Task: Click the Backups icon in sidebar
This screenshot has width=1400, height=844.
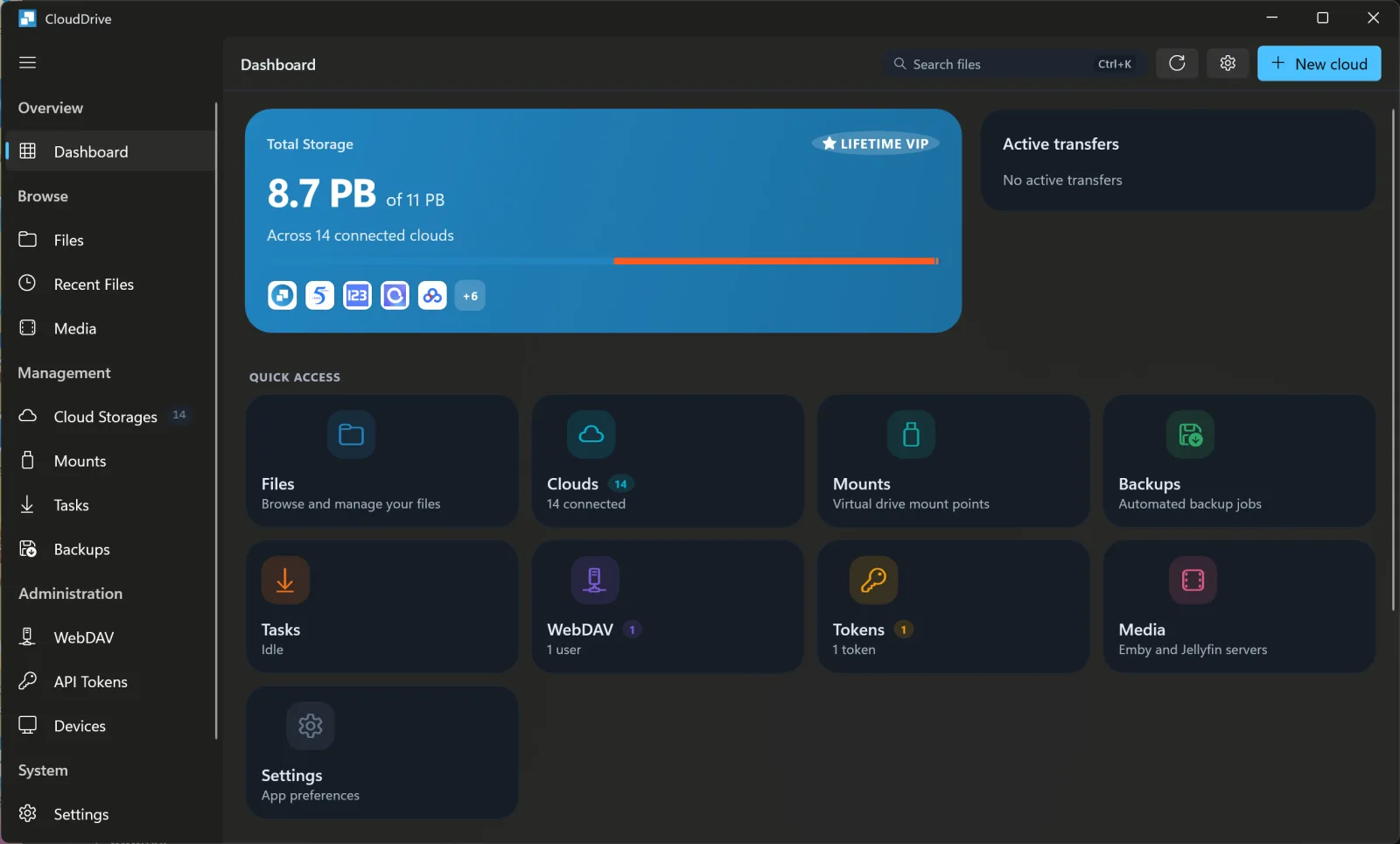Action: 28,549
